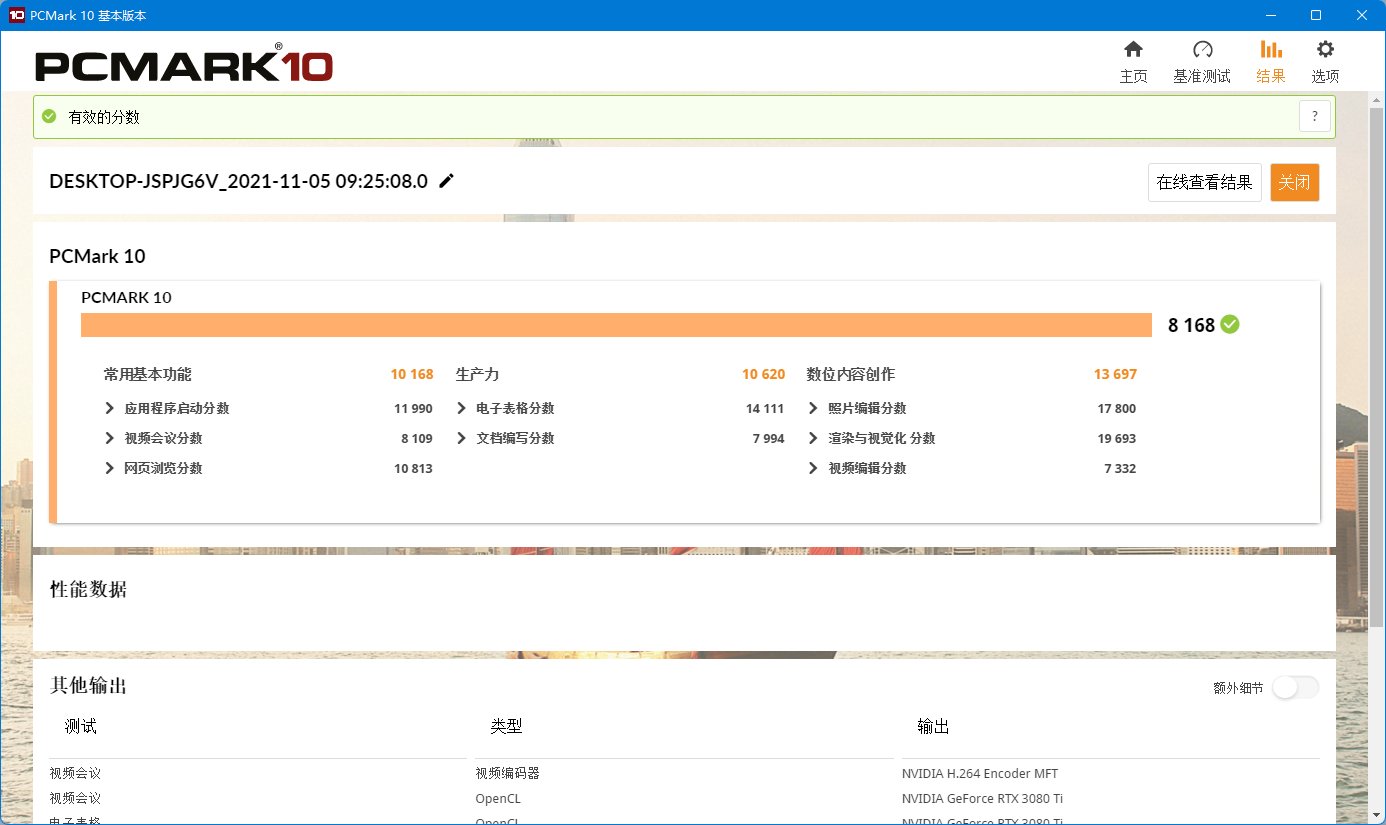Close the PCMark 10 window
1386x825 pixels.
(1362, 15)
